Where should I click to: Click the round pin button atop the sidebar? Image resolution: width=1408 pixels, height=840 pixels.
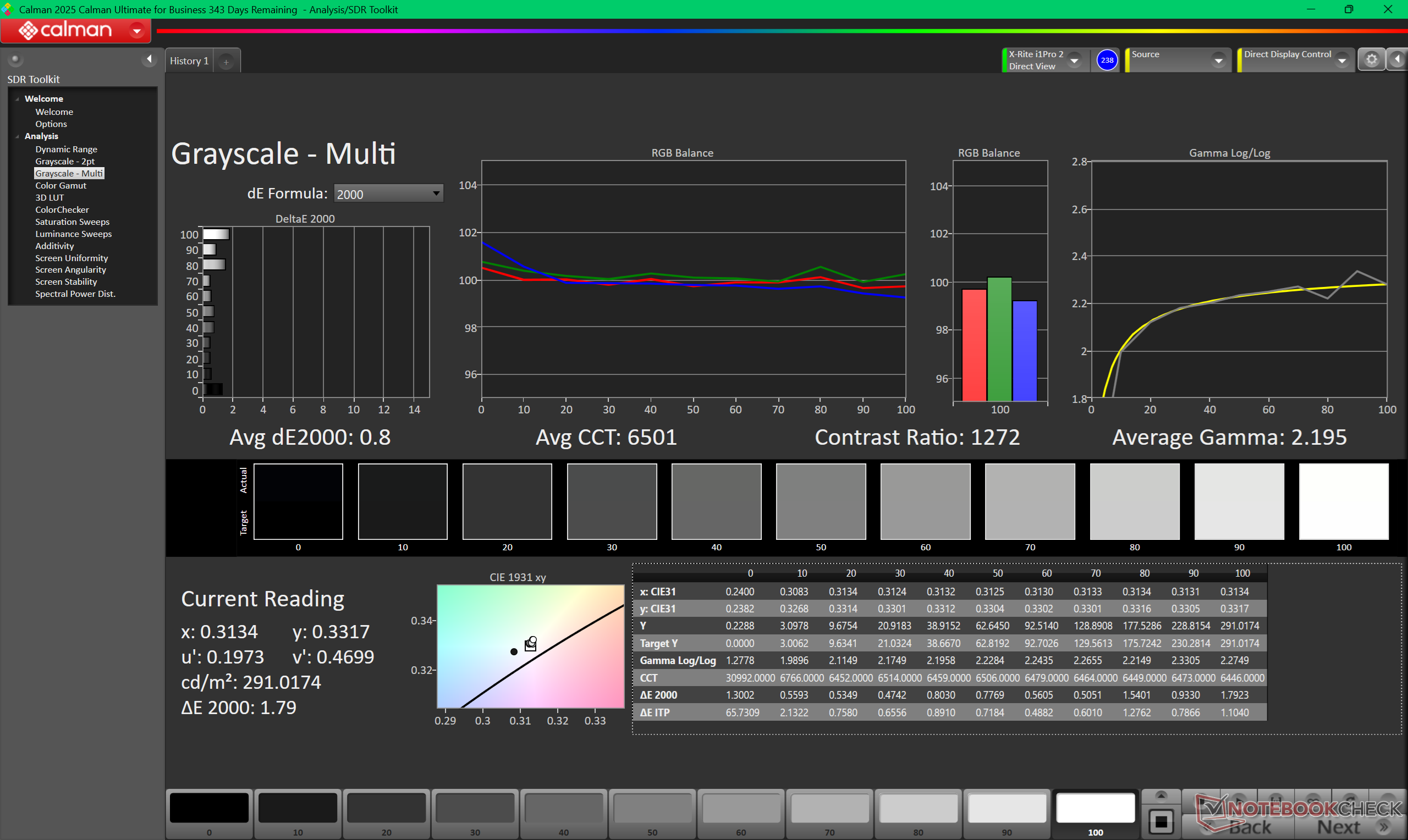point(15,59)
